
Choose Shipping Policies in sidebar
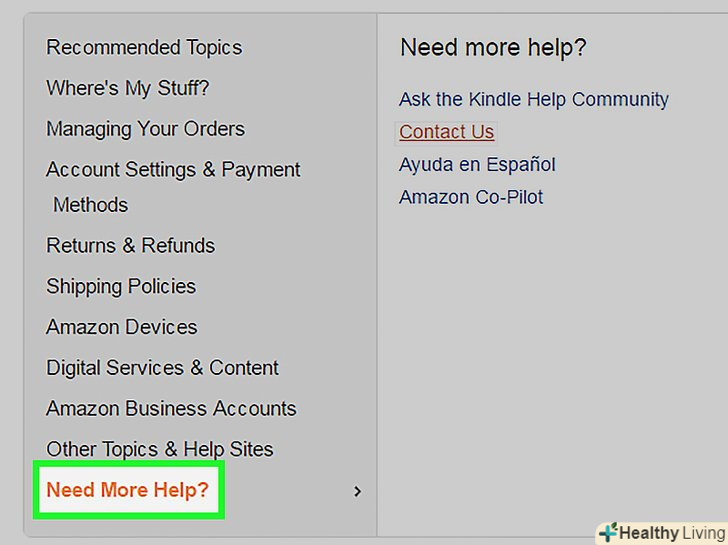point(121,286)
